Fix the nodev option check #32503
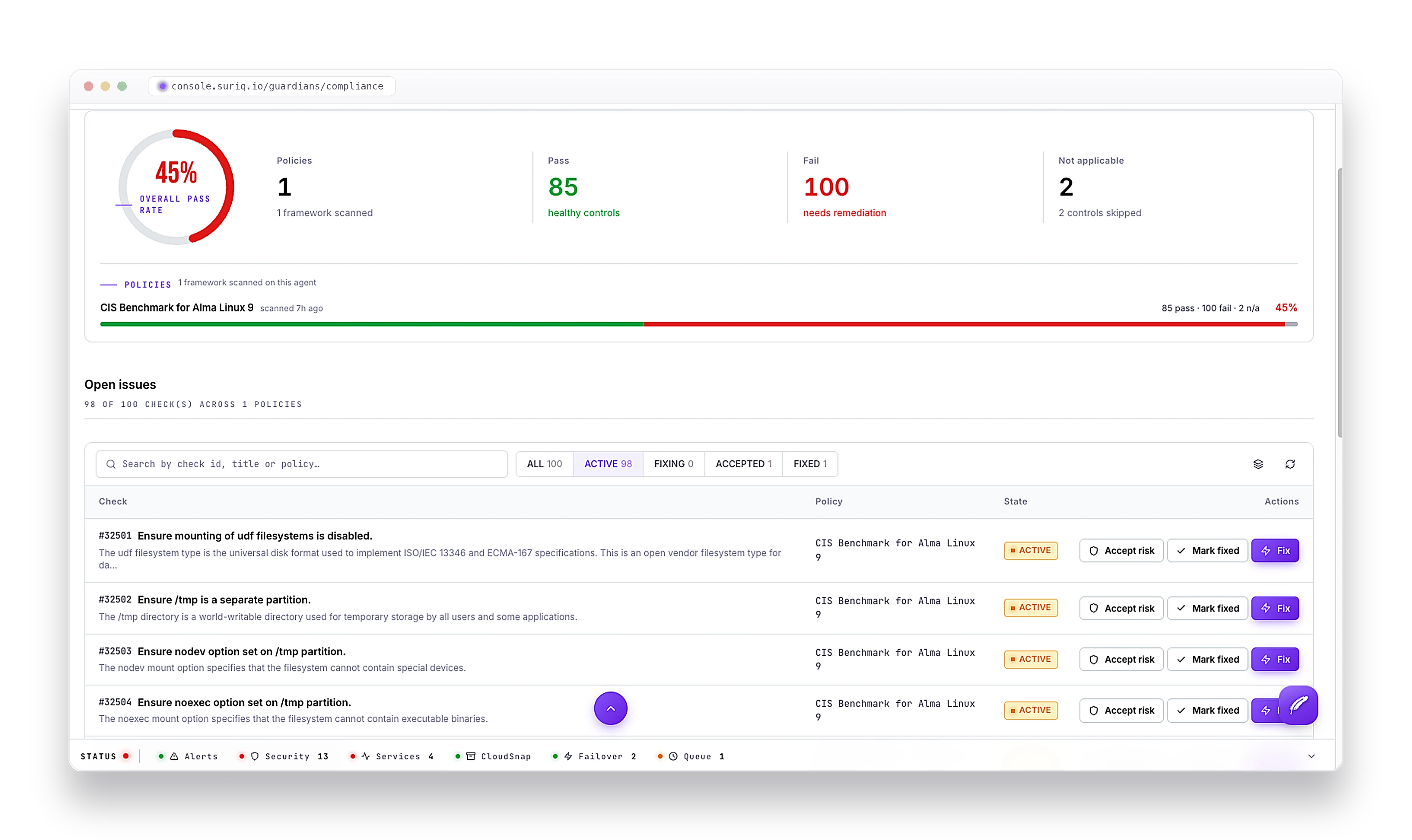Screen dimensions: 1412x840 (x=1275, y=660)
